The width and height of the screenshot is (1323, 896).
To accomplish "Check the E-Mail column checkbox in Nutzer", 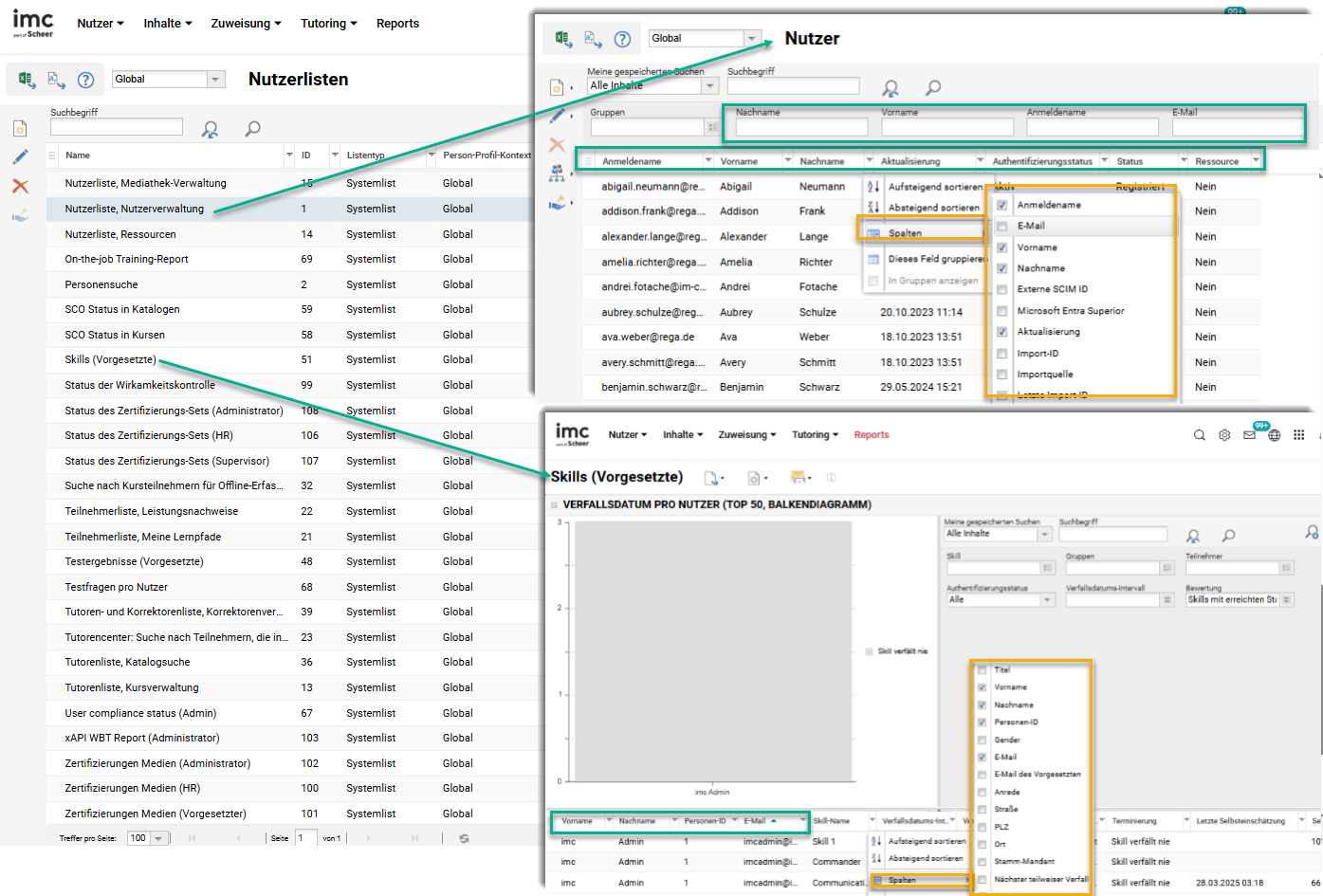I will coord(1001,226).
